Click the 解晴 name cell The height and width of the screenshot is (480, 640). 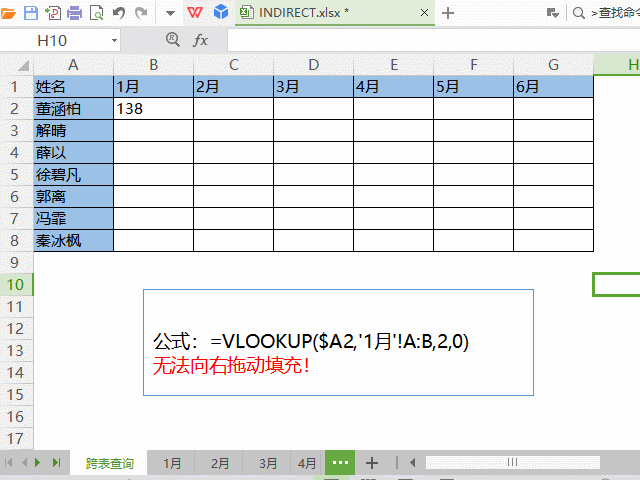click(x=73, y=131)
